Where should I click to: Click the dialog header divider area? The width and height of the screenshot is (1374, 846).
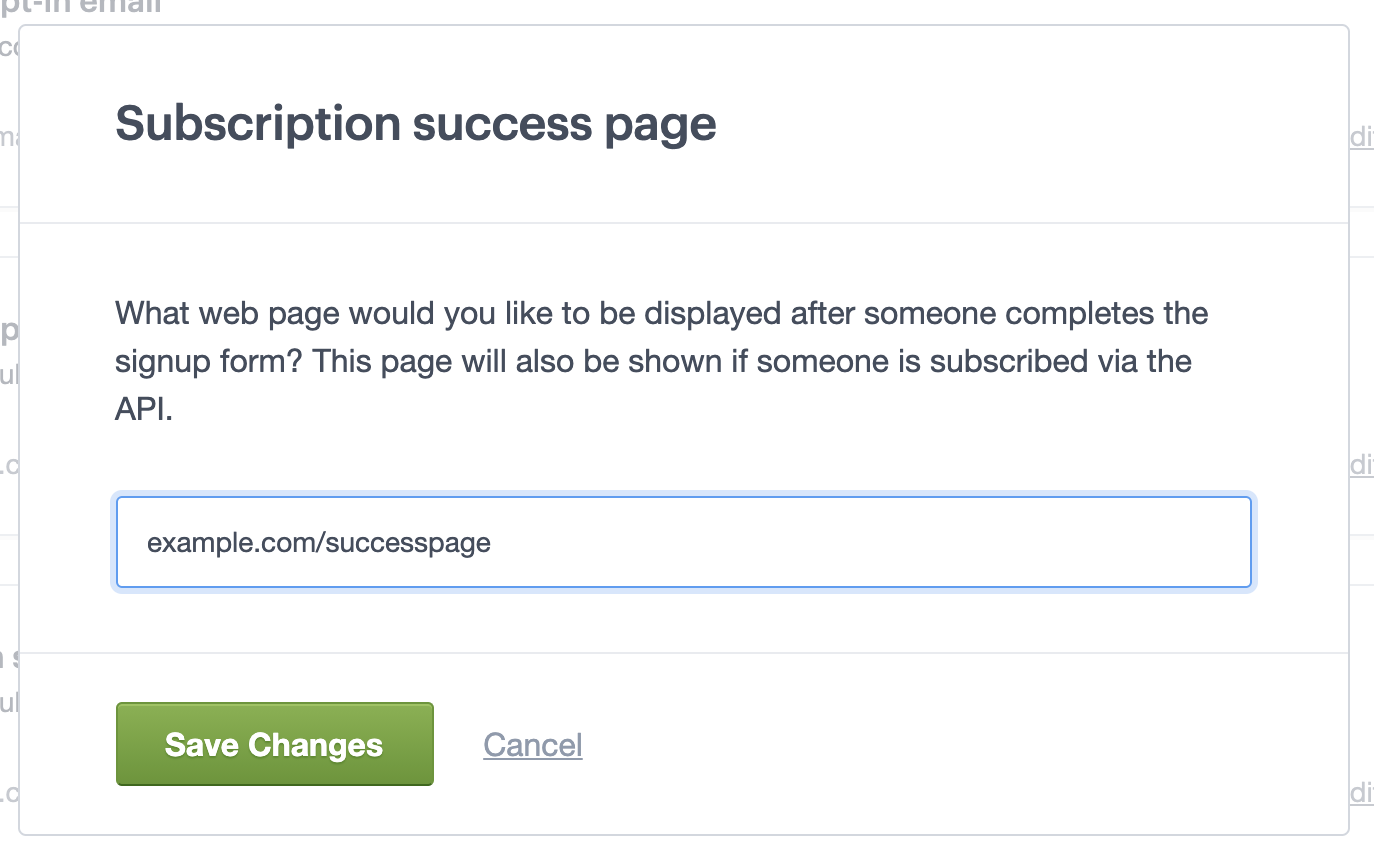coord(686,220)
